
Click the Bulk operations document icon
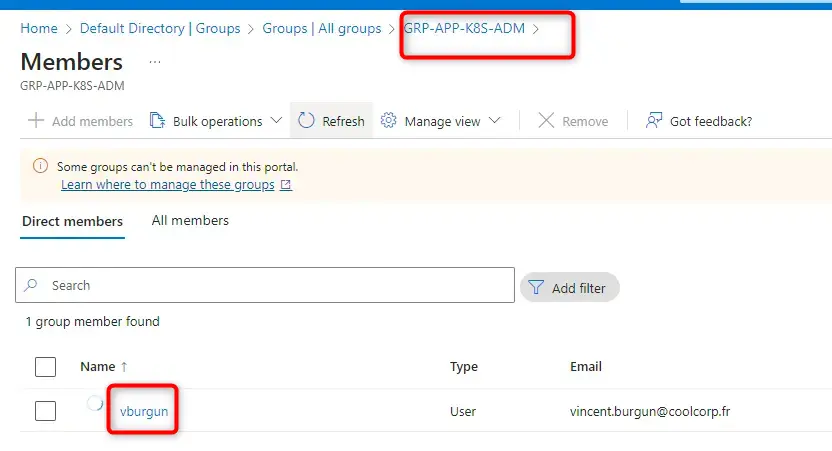click(157, 120)
